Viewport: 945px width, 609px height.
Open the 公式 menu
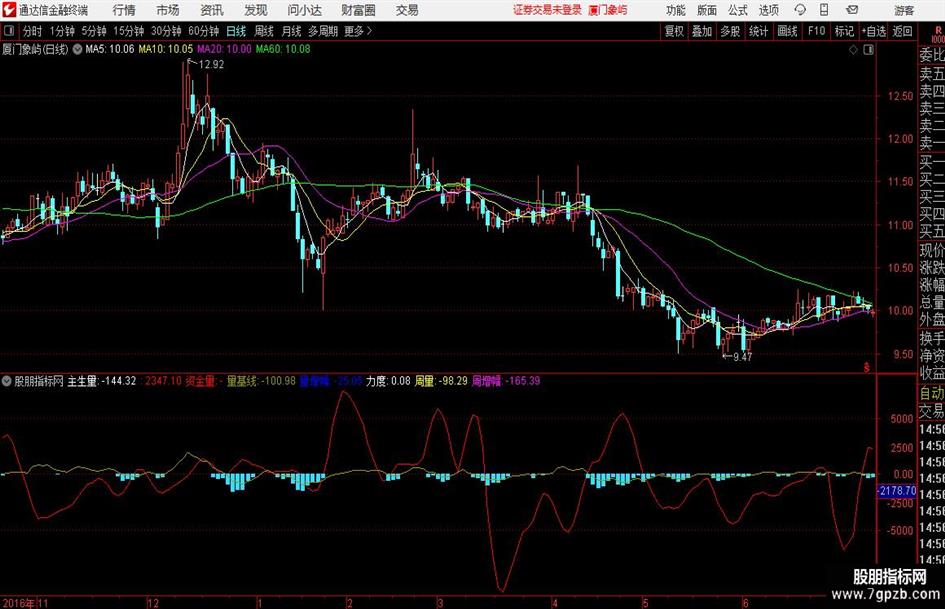(x=738, y=10)
